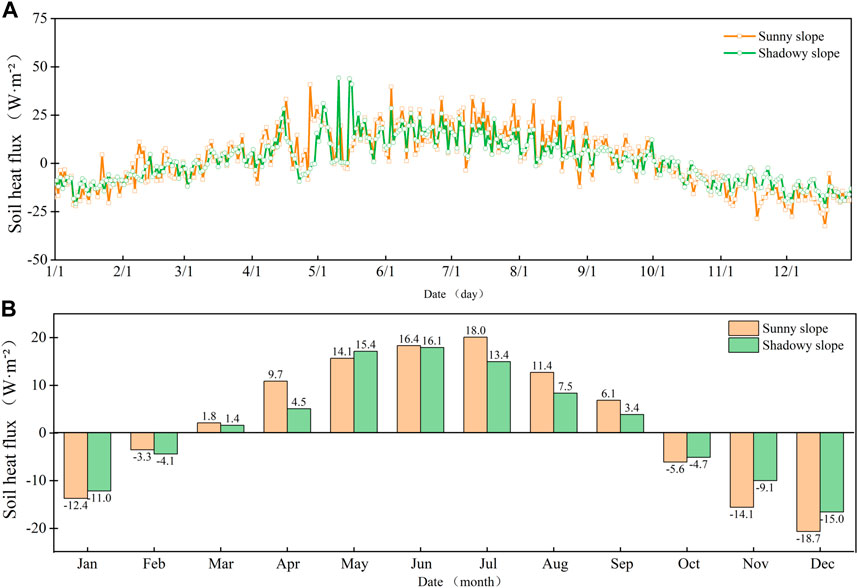
Task: Click the '20' y-axis tick label in panel B
Action: (x=40, y=337)
